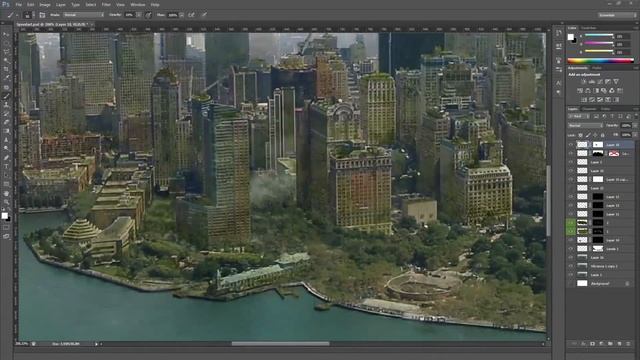
Task: Open the layer blend mode dropdown
Action: coord(586,125)
